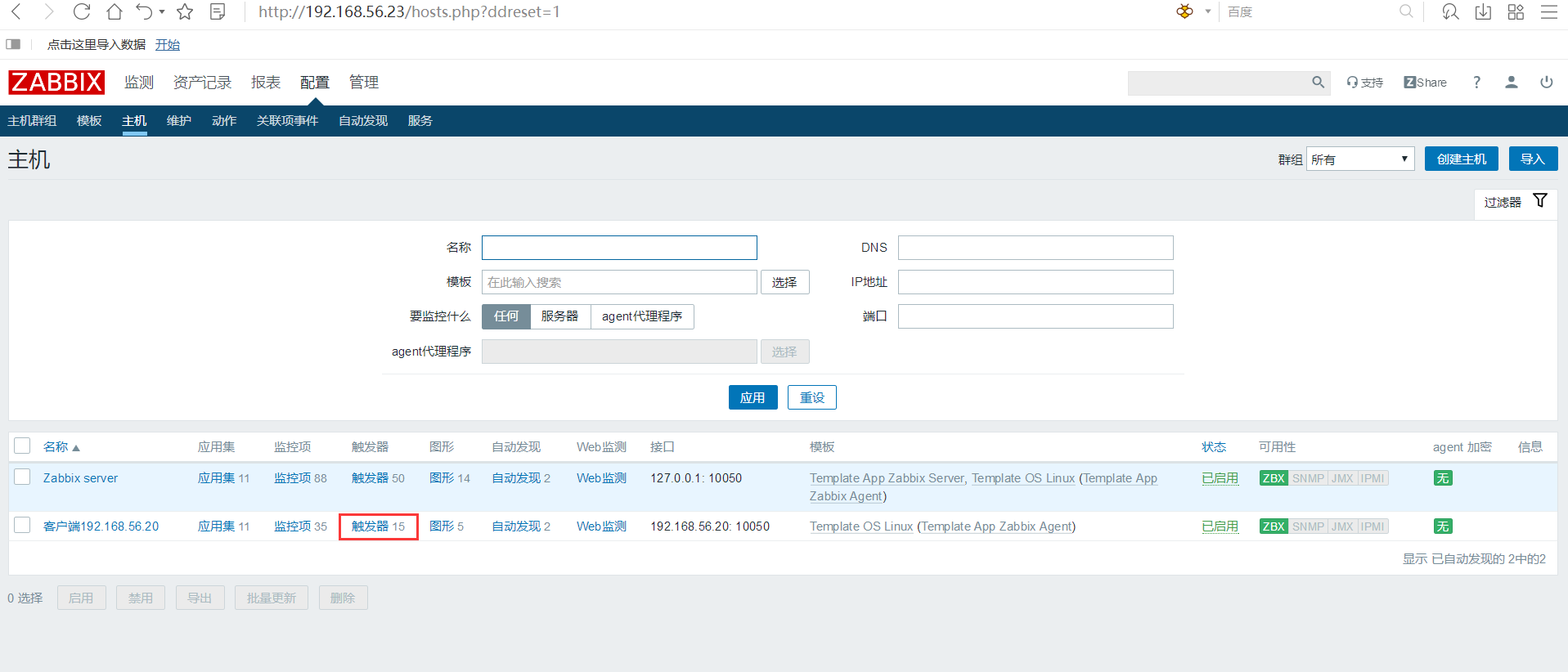
Task: Click 开始 import data link
Action: (x=168, y=45)
